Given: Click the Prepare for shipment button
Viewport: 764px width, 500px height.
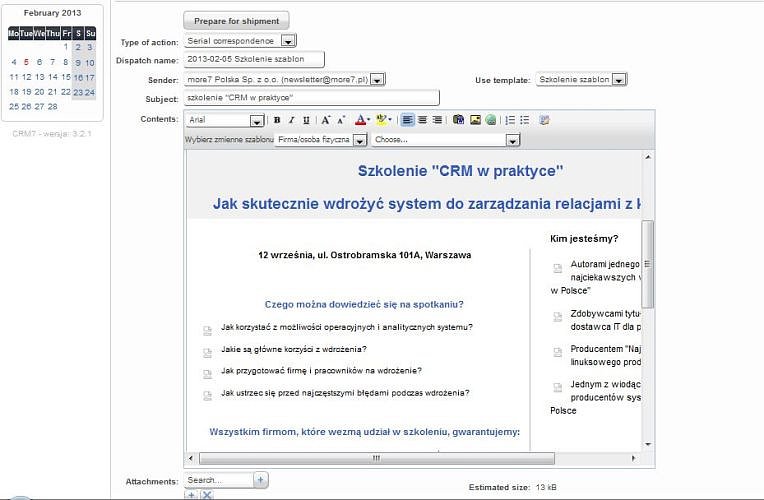Looking at the screenshot, I should (x=236, y=21).
